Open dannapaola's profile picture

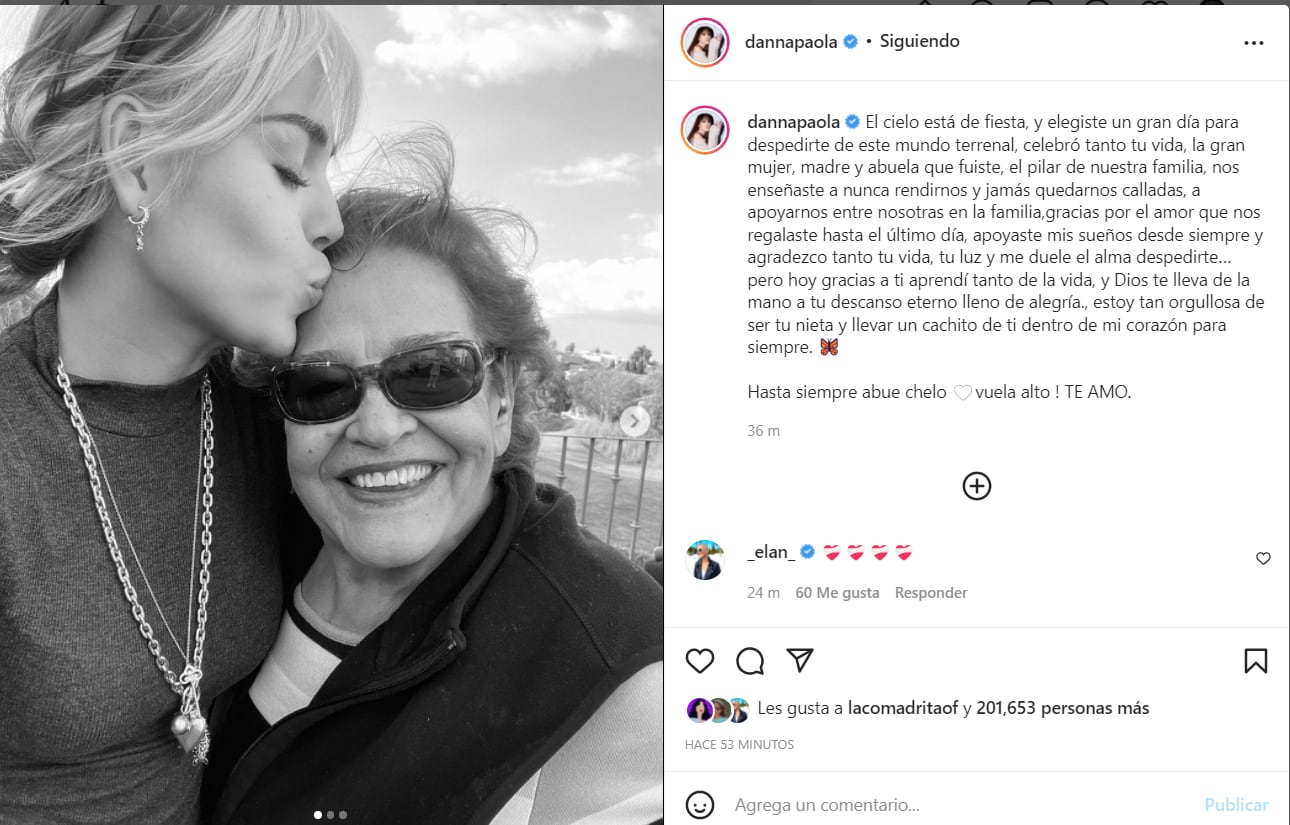coord(705,42)
